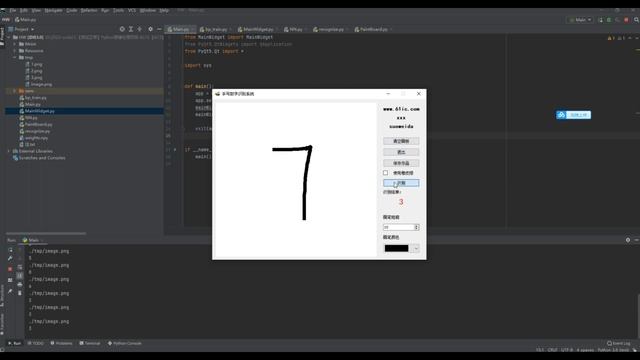This screenshot has width=640, height=360.
Task: Click the highlighted recognize button
Action: 401,183
